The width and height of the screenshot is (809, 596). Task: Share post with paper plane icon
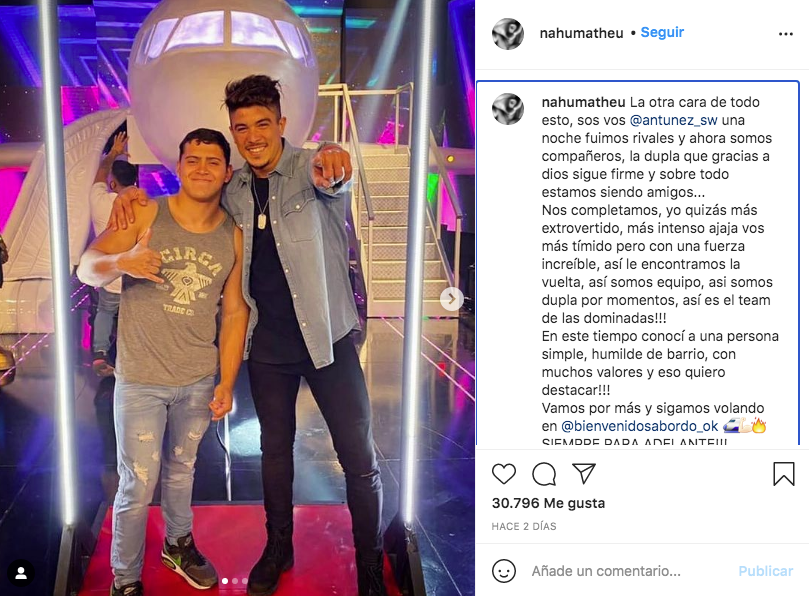pos(584,473)
